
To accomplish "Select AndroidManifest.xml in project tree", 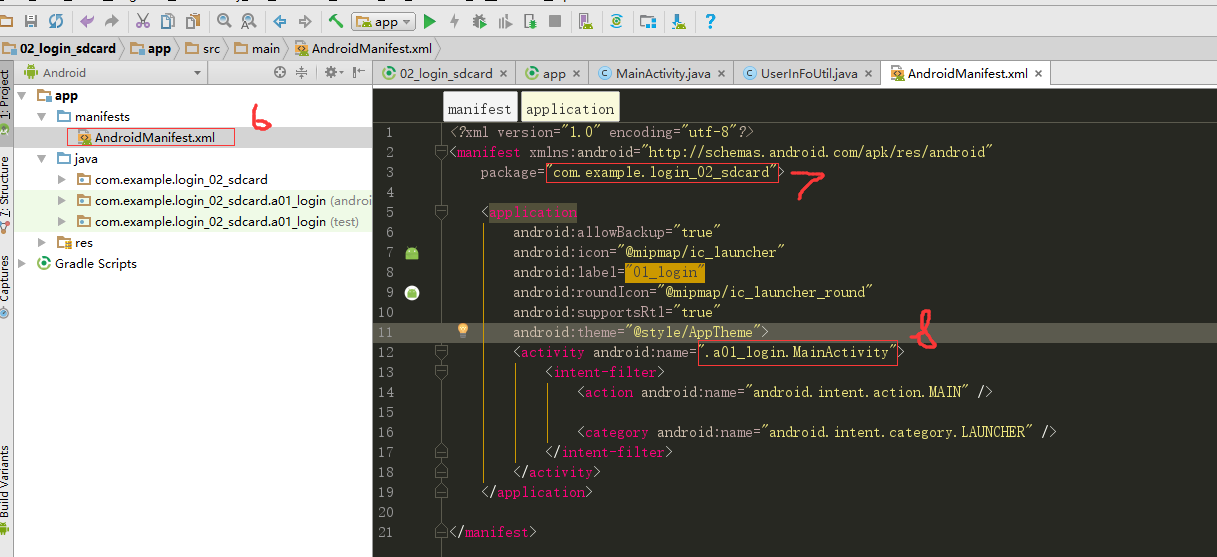I will tap(155, 137).
